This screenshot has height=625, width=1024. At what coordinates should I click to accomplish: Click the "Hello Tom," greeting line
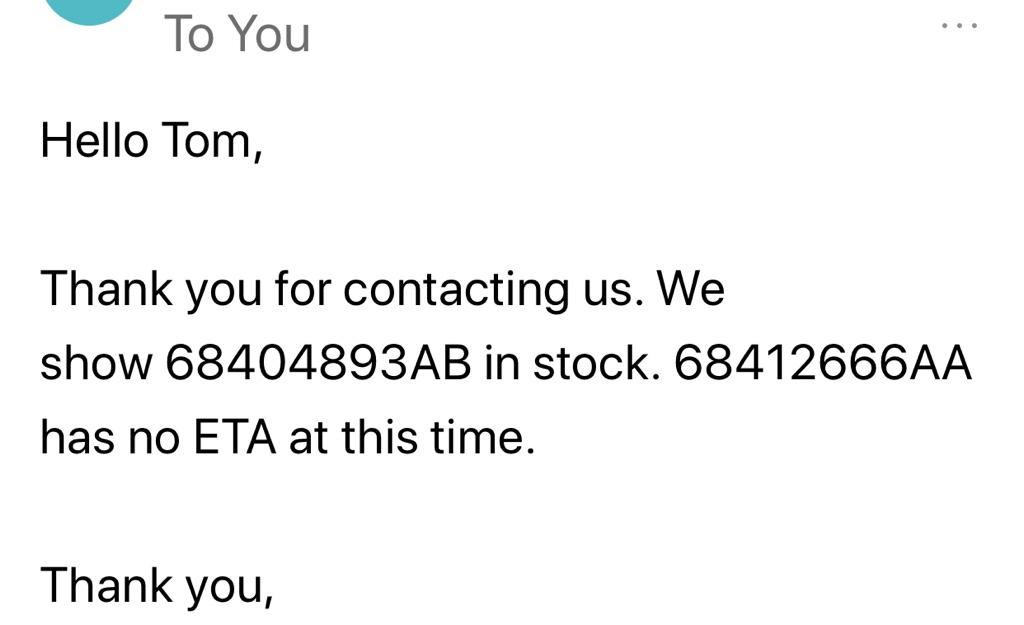(x=151, y=141)
